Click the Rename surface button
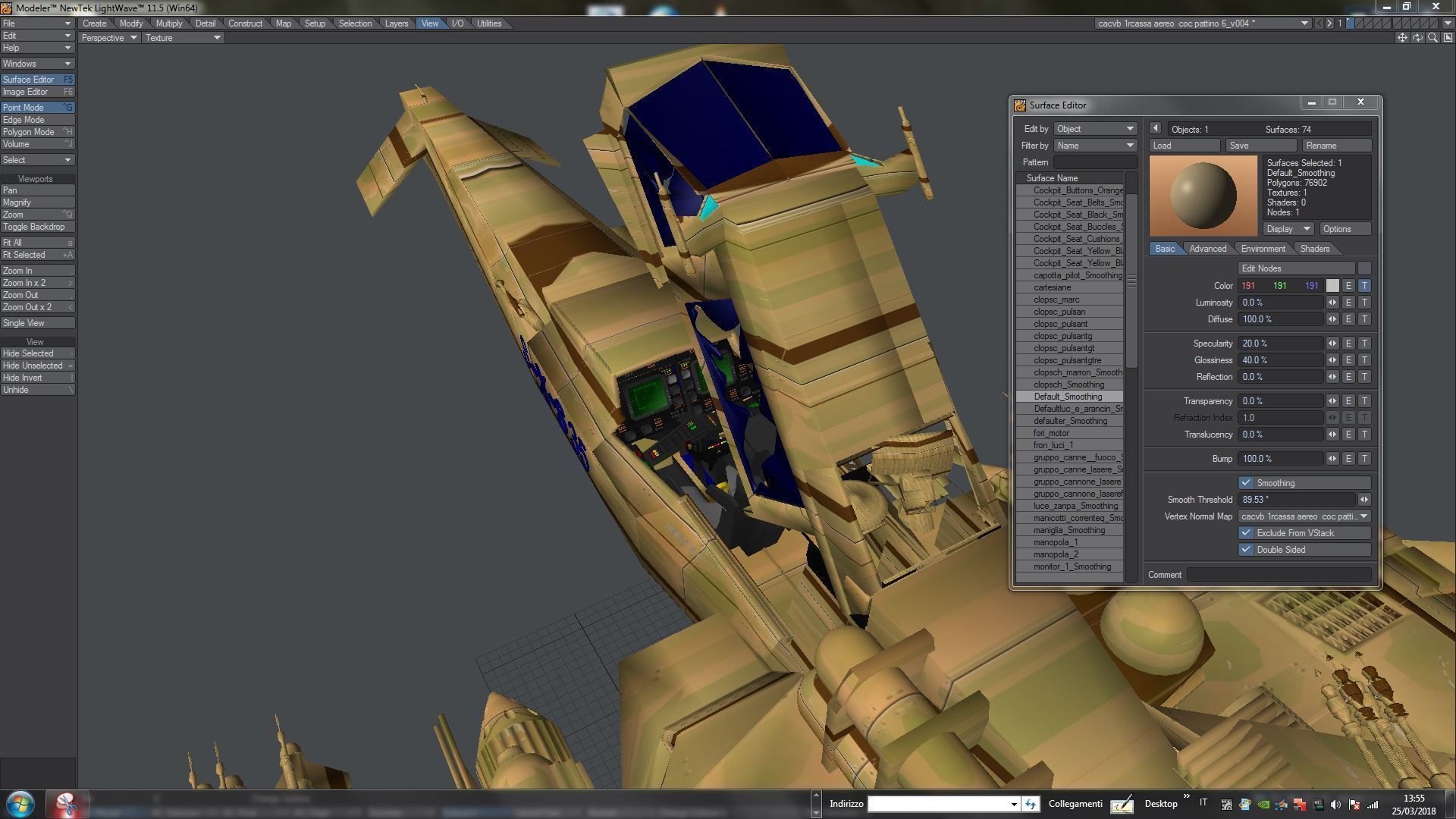This screenshot has width=1456, height=819. 1337,146
